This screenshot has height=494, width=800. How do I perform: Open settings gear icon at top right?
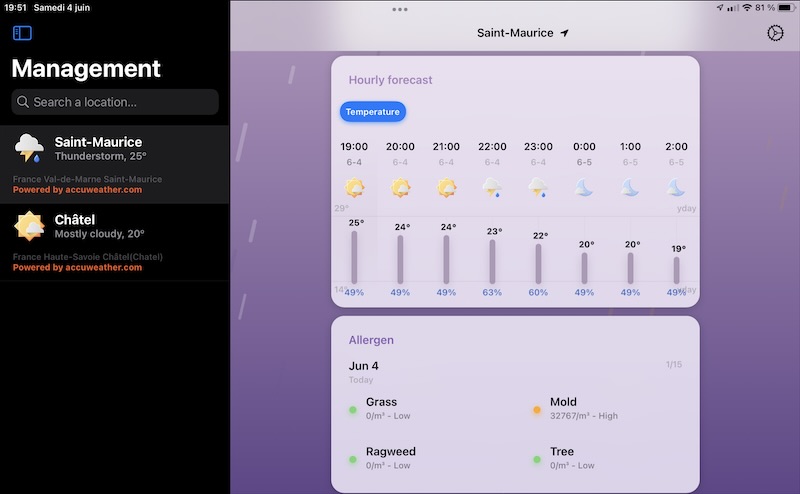coord(774,33)
